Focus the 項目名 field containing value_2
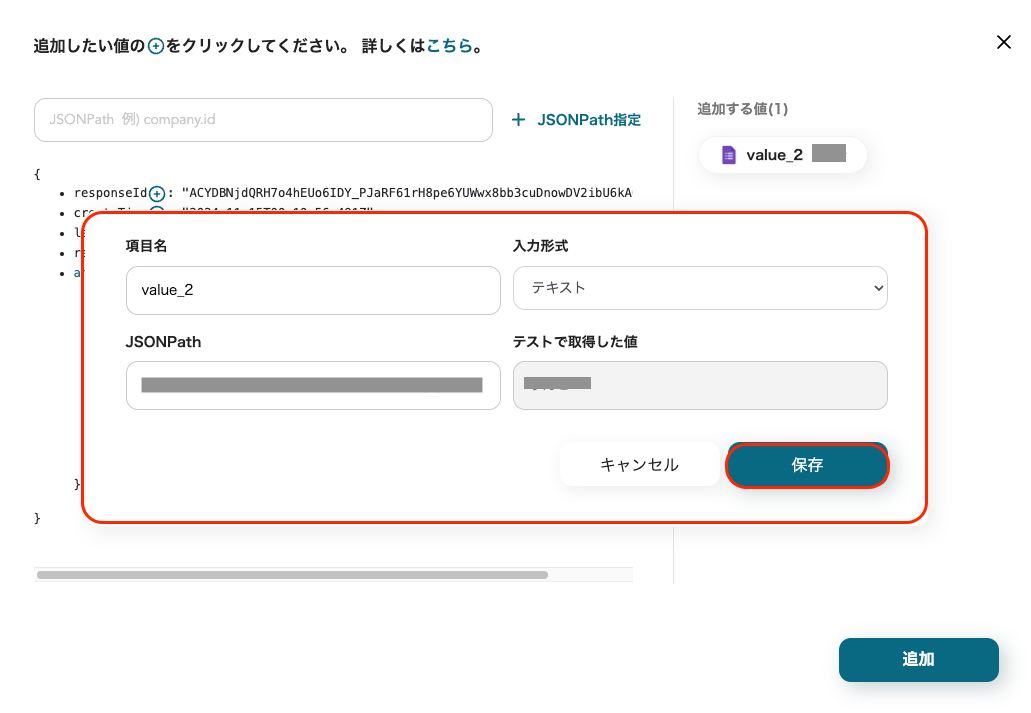This screenshot has width=1031, height=713. pos(313,290)
